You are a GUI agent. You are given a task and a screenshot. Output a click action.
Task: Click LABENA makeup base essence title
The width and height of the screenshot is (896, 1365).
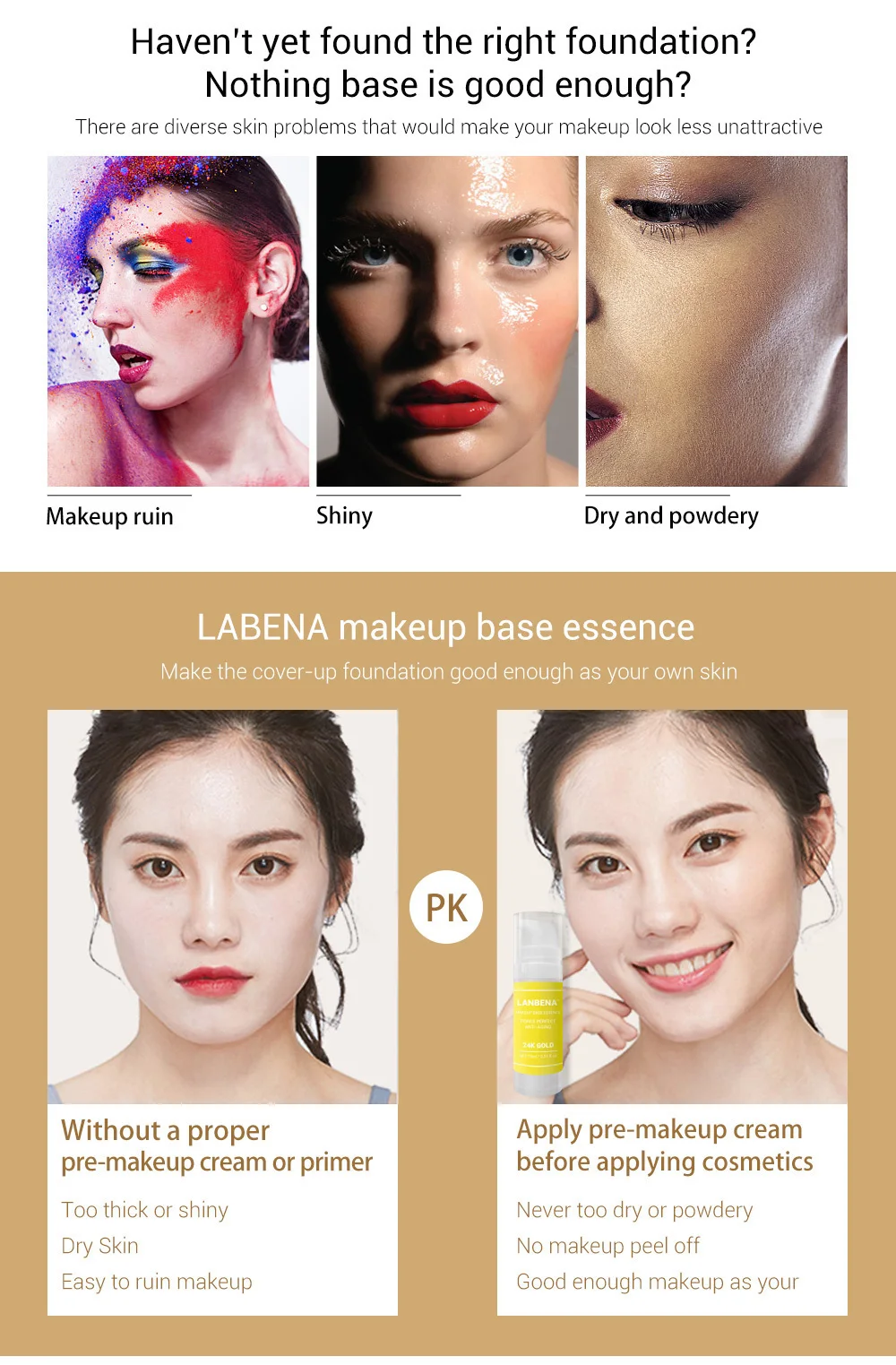(x=445, y=627)
